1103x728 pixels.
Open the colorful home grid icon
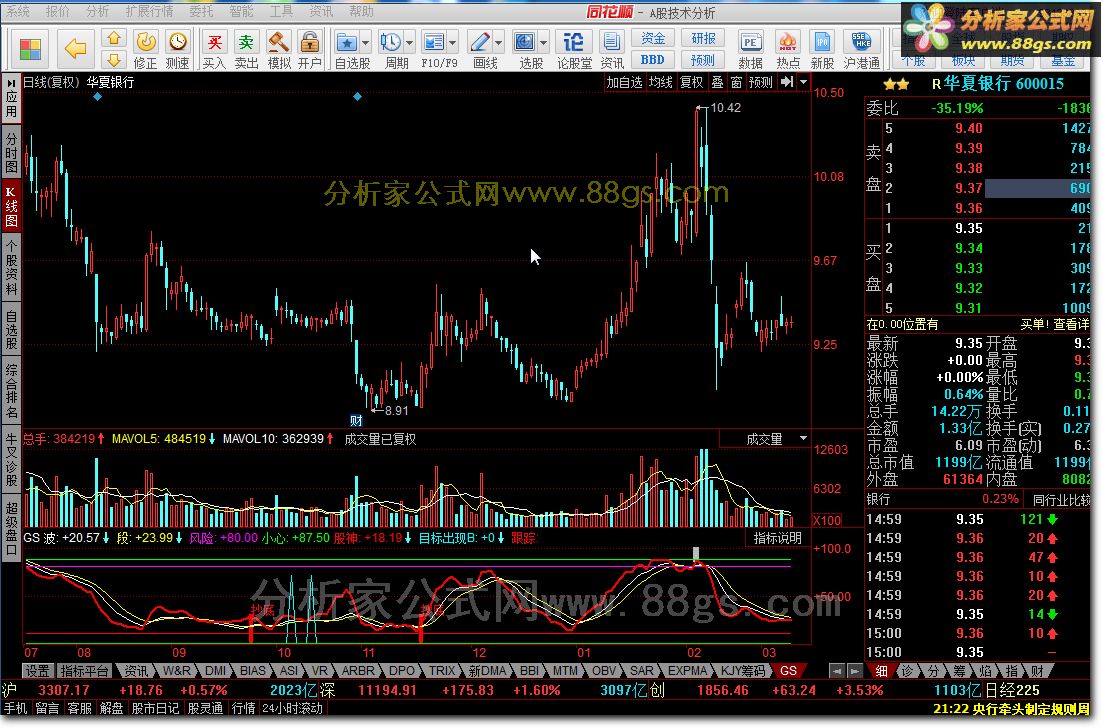pos(30,49)
